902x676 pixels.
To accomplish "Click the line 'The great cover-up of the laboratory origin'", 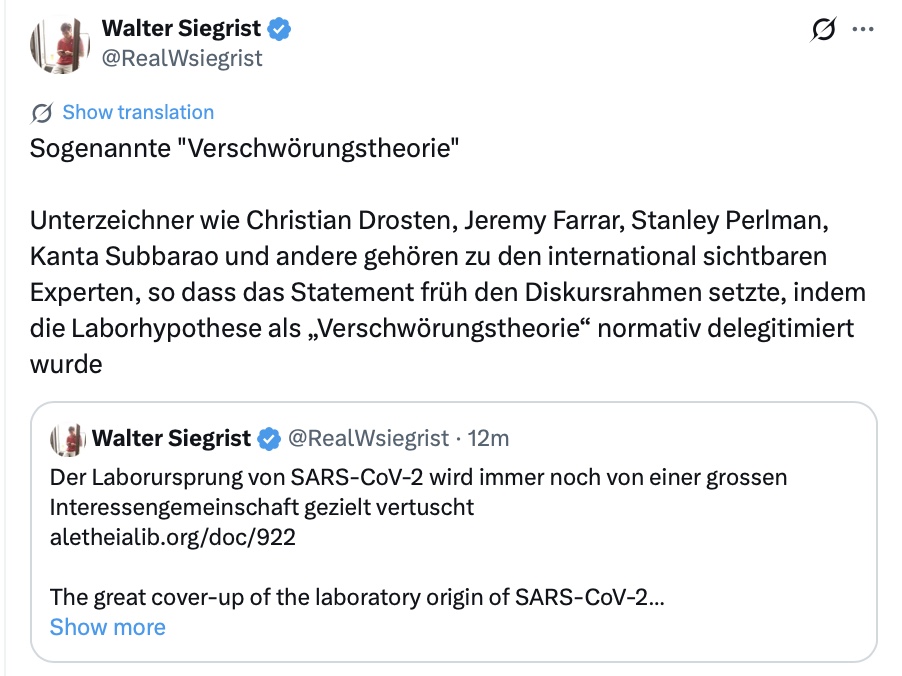I will tap(356, 597).
